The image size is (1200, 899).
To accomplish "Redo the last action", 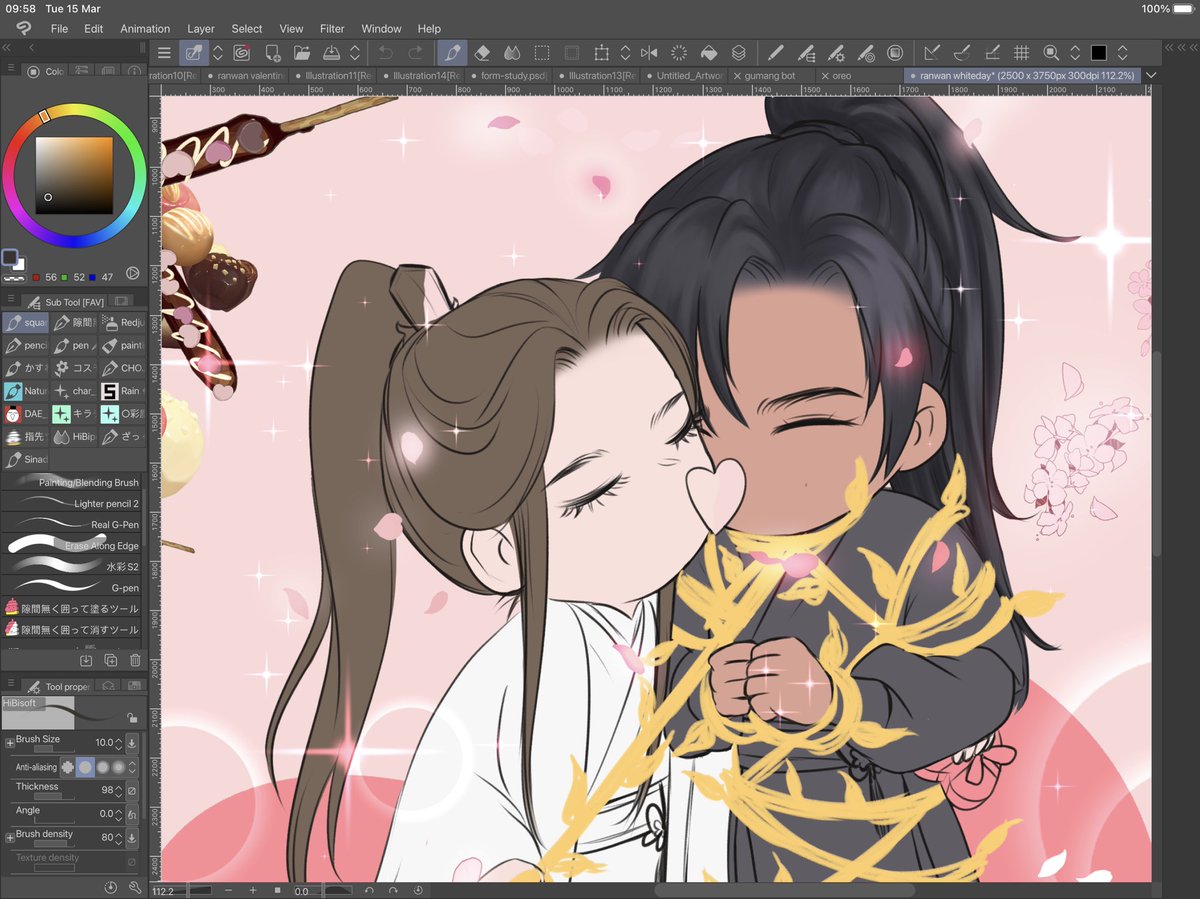I will pos(415,52).
